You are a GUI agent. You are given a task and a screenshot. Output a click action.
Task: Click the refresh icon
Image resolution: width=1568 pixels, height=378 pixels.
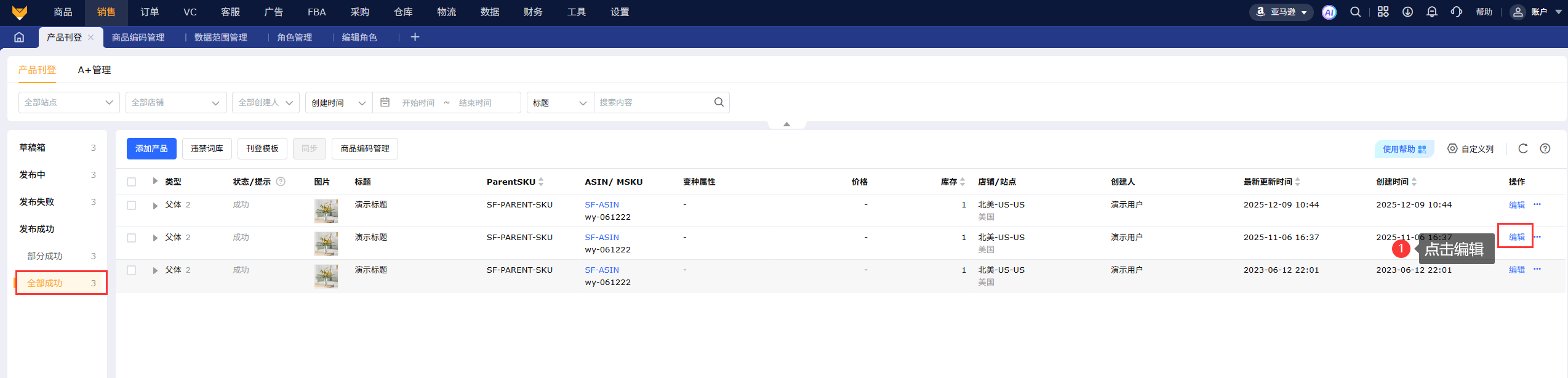pos(1523,148)
